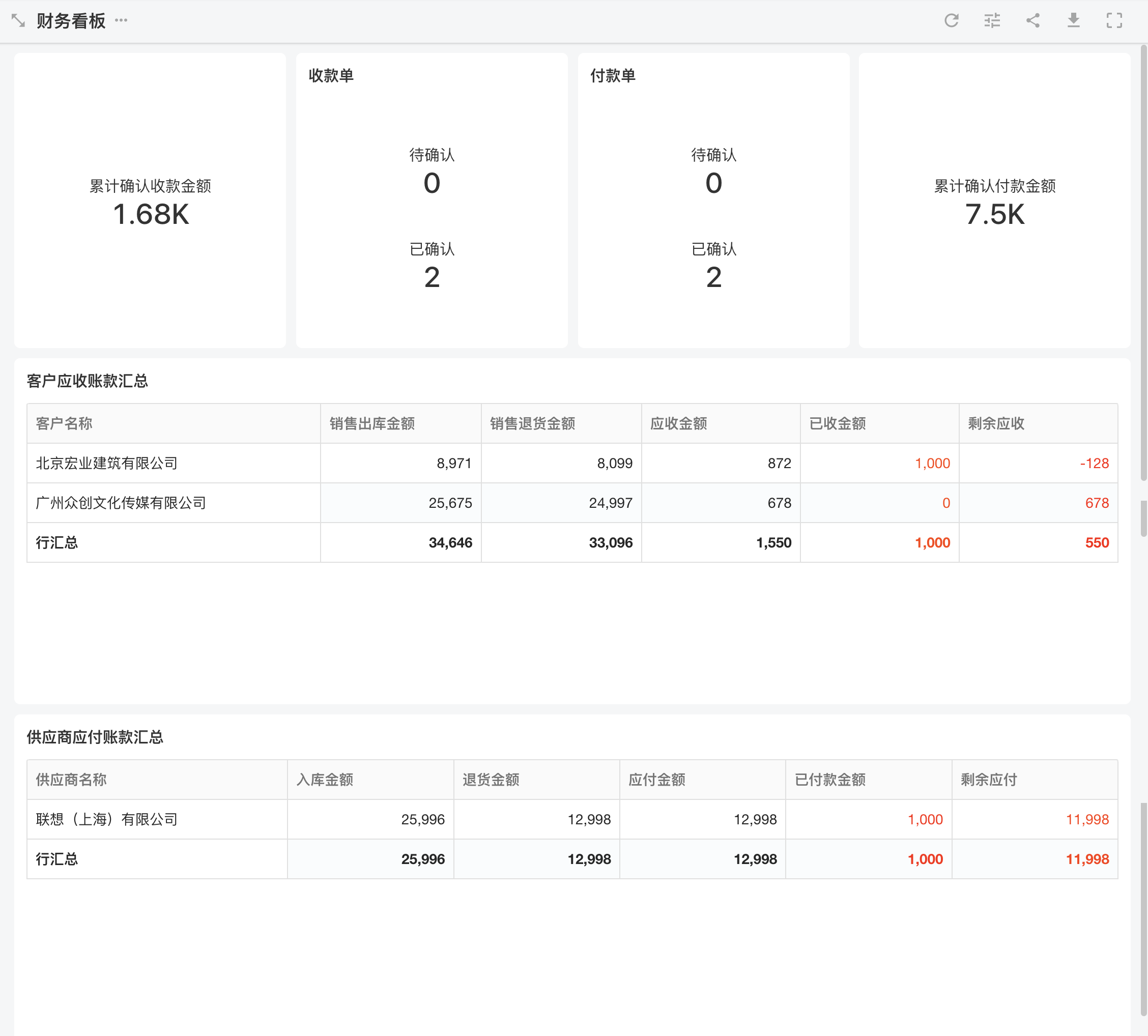The image size is (1148, 1036).
Task: Click the 应收金额 column header
Action: pyautogui.click(x=721, y=423)
